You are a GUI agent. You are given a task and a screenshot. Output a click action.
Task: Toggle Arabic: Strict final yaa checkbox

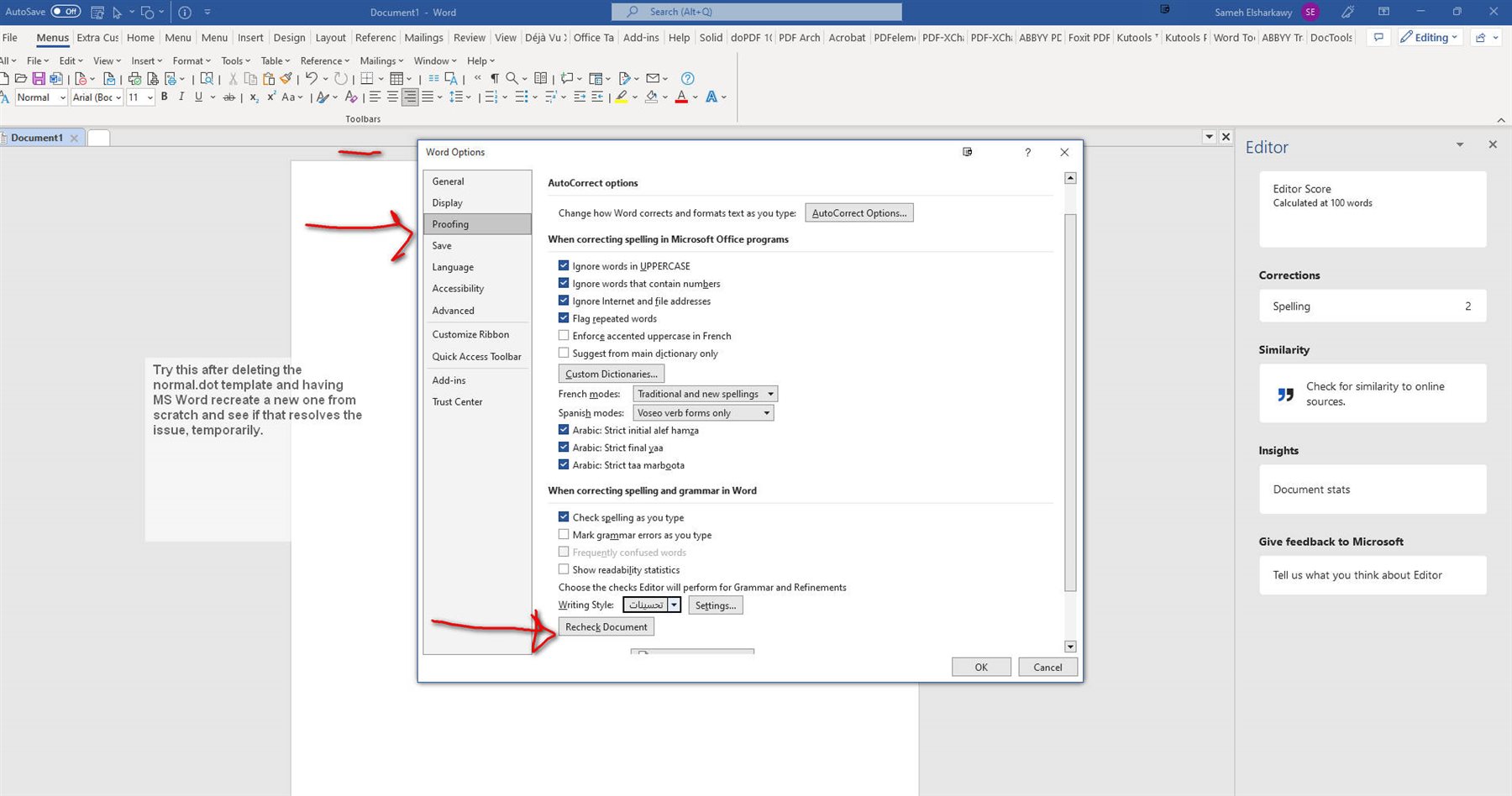click(x=564, y=448)
